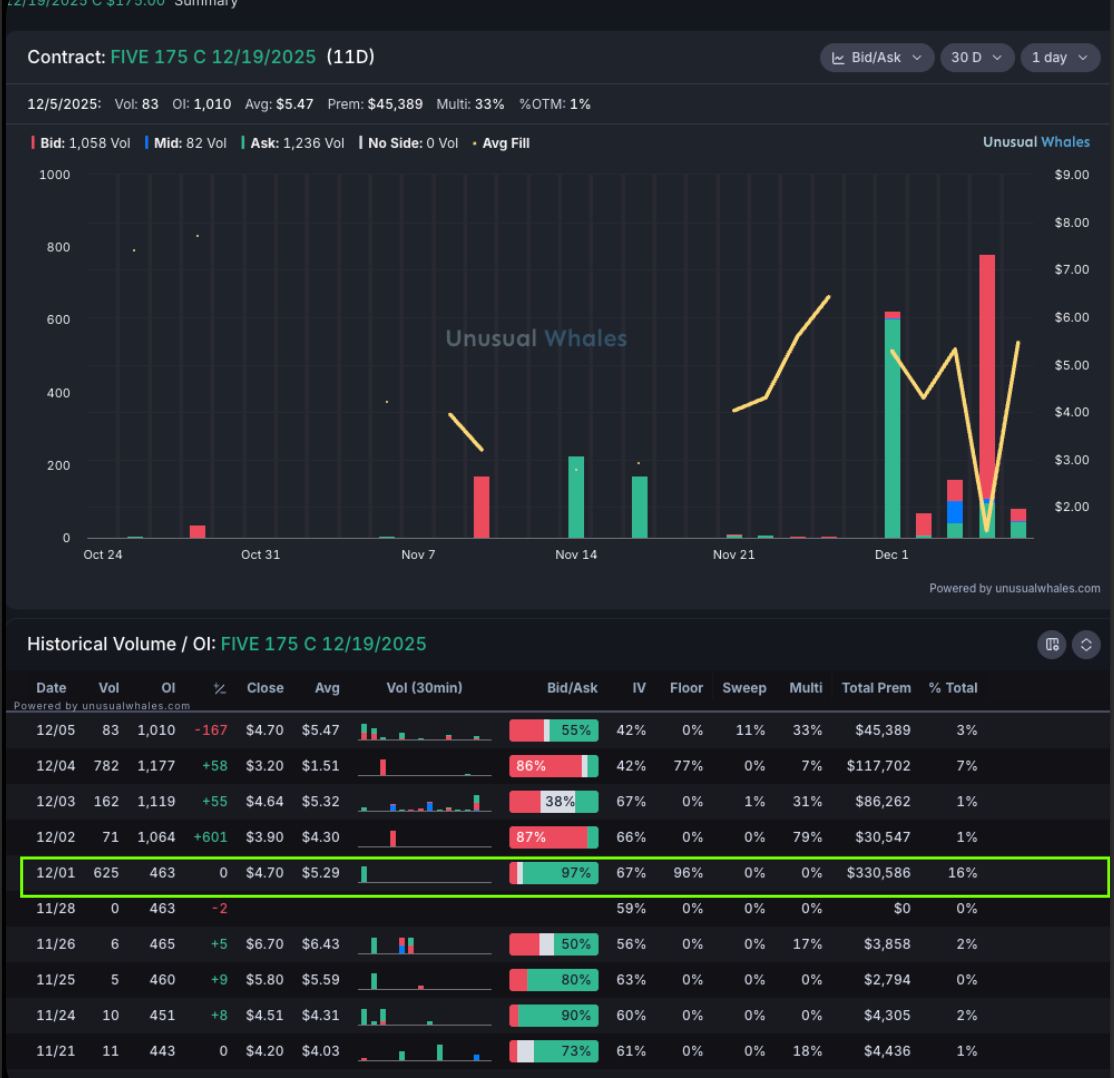
Task: Sort by the % Total column header
Action: tap(953, 688)
